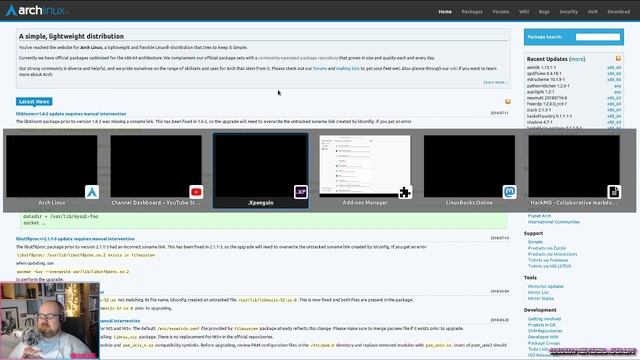
Task: Switch to the HackMD window thumbnail
Action: click(x=574, y=166)
